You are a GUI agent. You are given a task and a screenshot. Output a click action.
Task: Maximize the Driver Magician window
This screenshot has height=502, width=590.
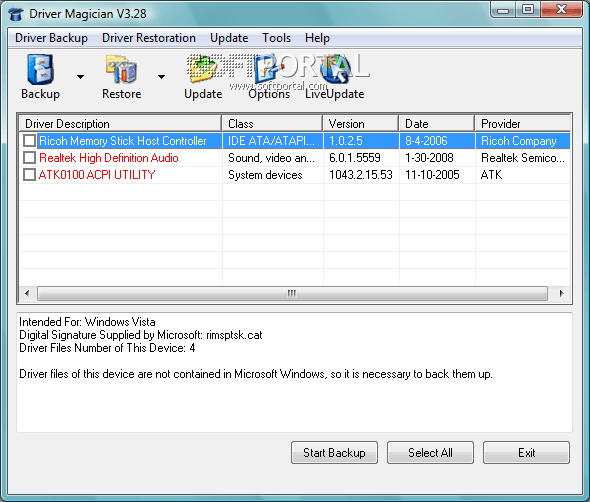click(528, 9)
